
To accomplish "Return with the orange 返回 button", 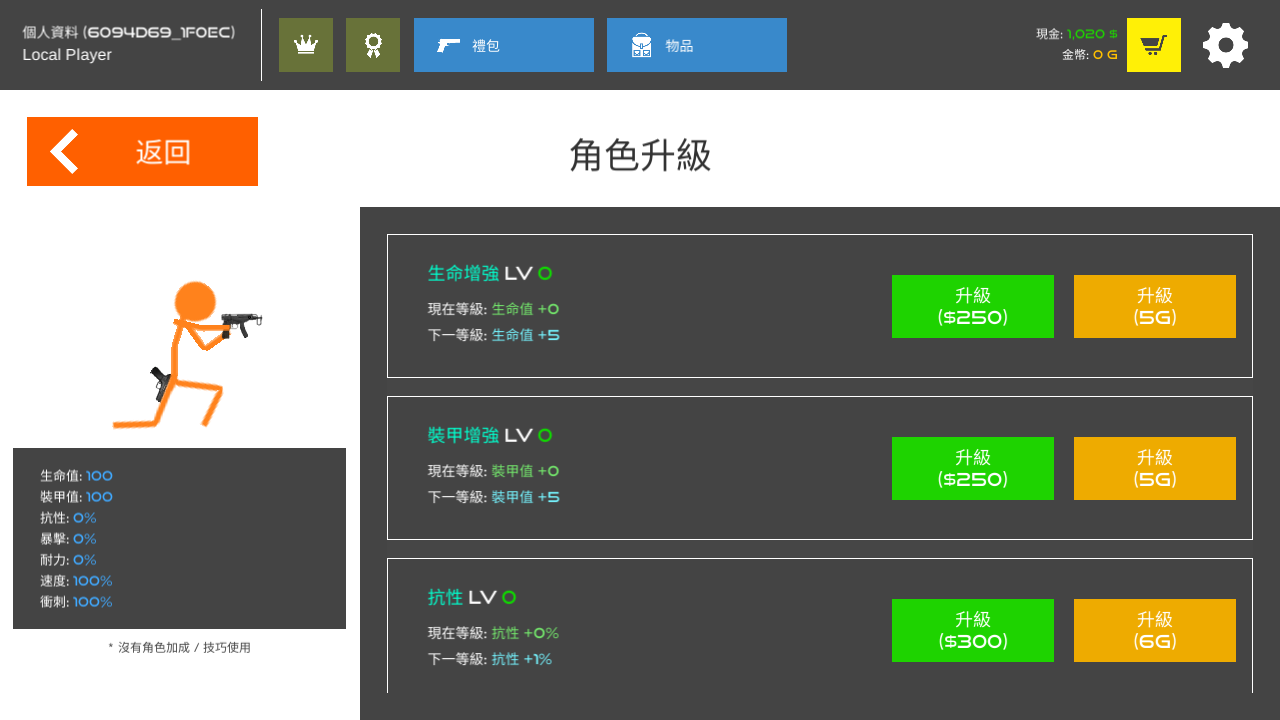I will [x=142, y=151].
